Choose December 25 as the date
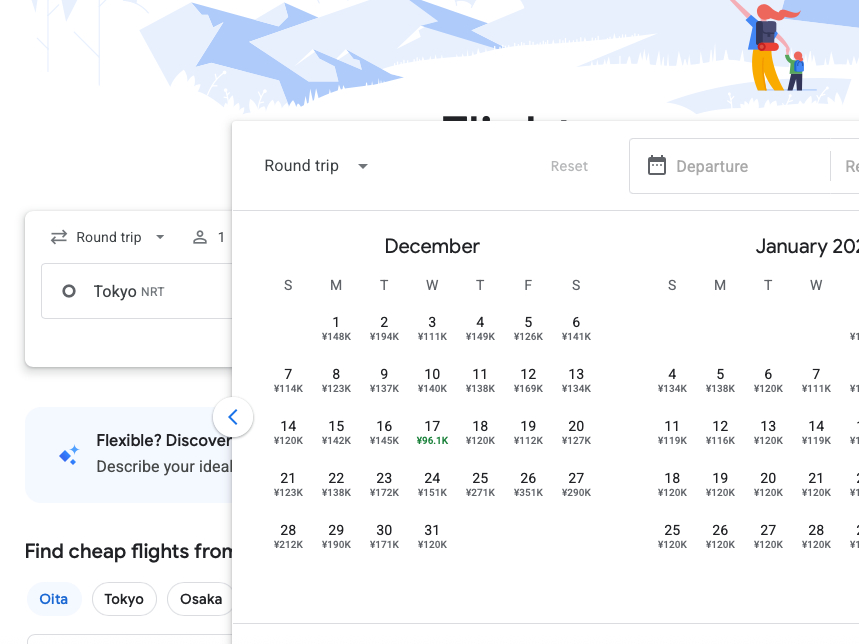Image resolution: width=859 pixels, height=644 pixels. click(x=480, y=484)
